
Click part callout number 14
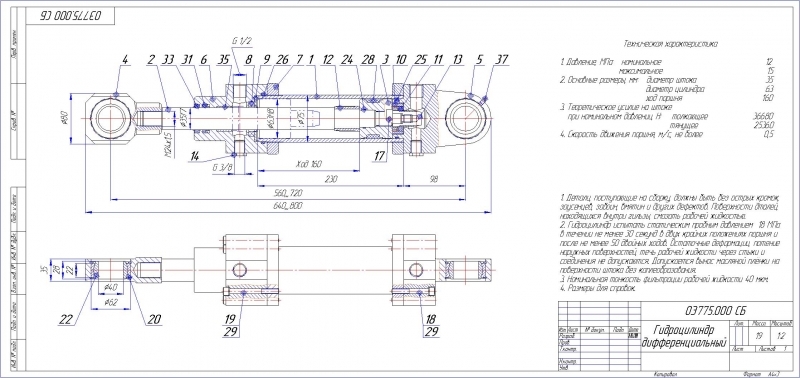point(194,156)
